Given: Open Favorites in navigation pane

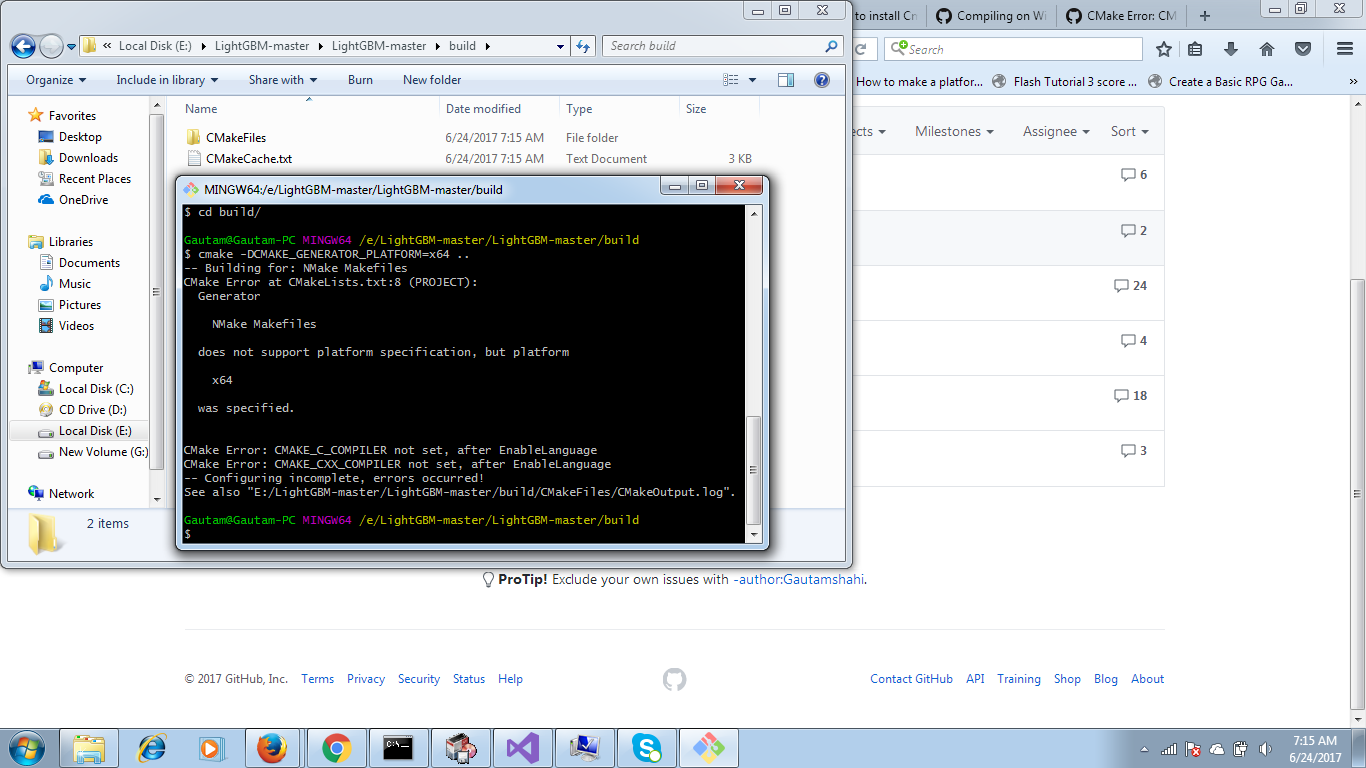Looking at the screenshot, I should [72, 116].
